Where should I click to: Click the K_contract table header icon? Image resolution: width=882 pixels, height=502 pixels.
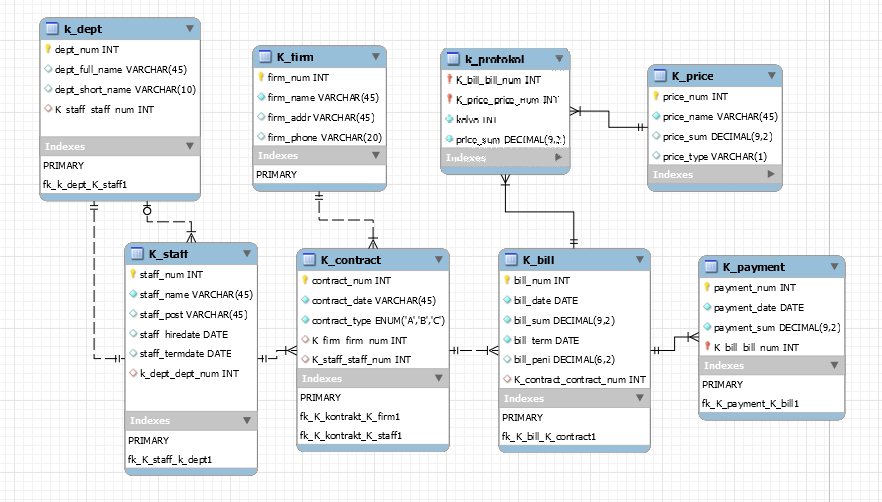click(x=308, y=260)
